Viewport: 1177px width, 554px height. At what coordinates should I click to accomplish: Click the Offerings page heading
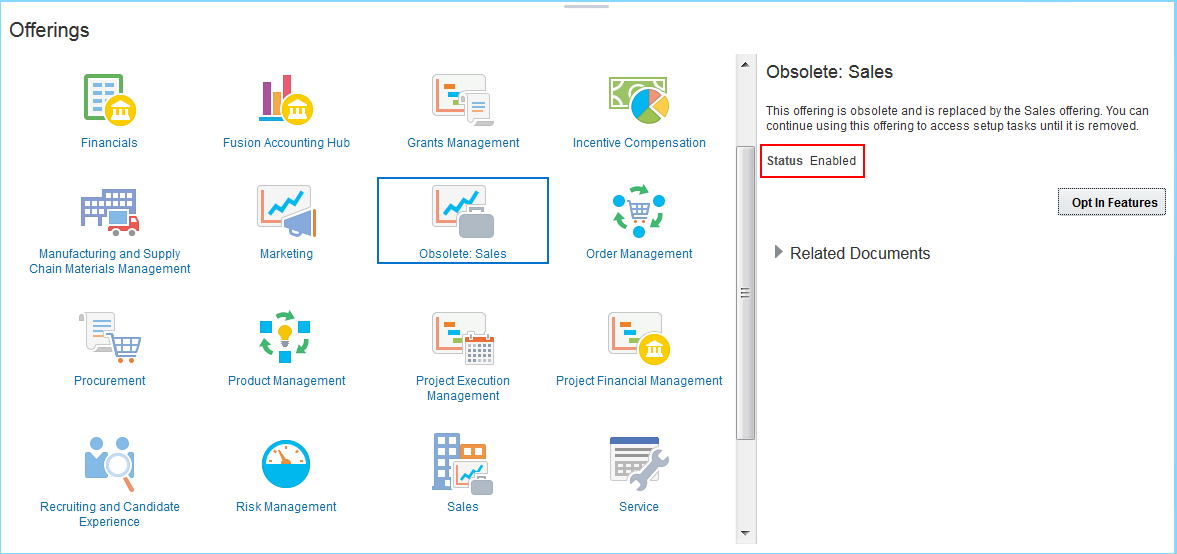pyautogui.click(x=50, y=30)
